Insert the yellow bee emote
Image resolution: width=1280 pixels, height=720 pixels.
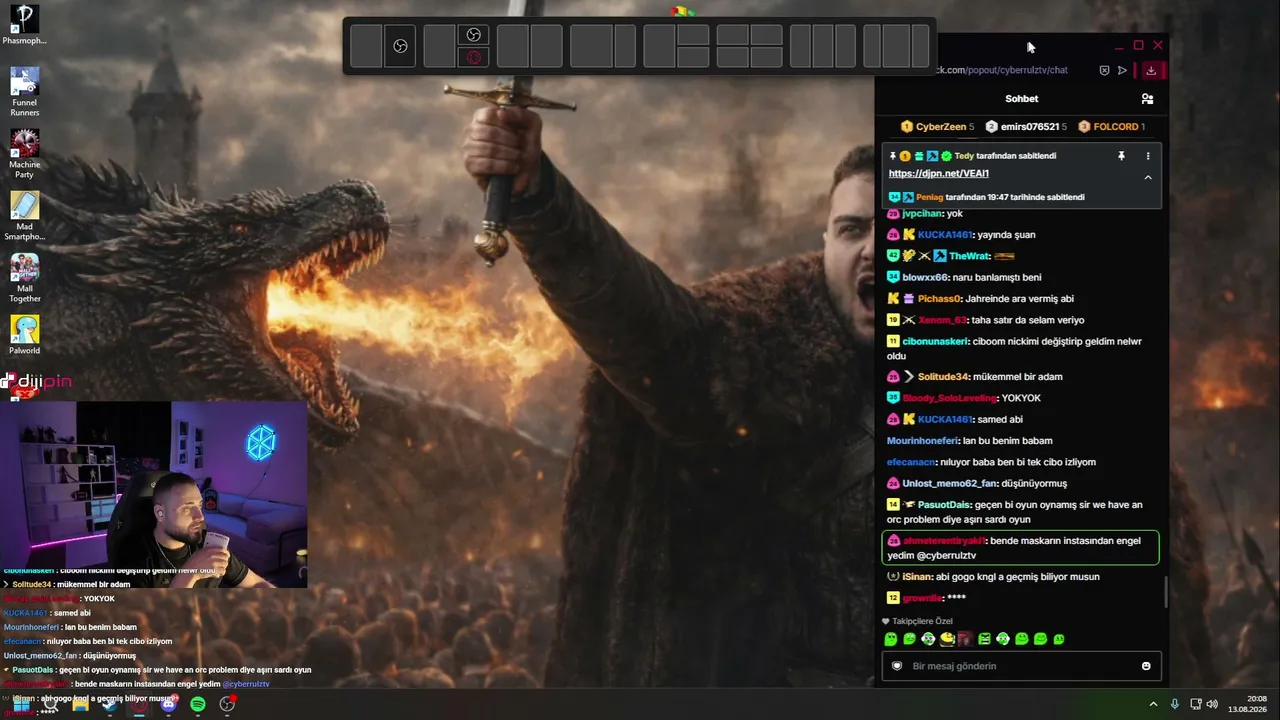pyautogui.click(x=947, y=639)
